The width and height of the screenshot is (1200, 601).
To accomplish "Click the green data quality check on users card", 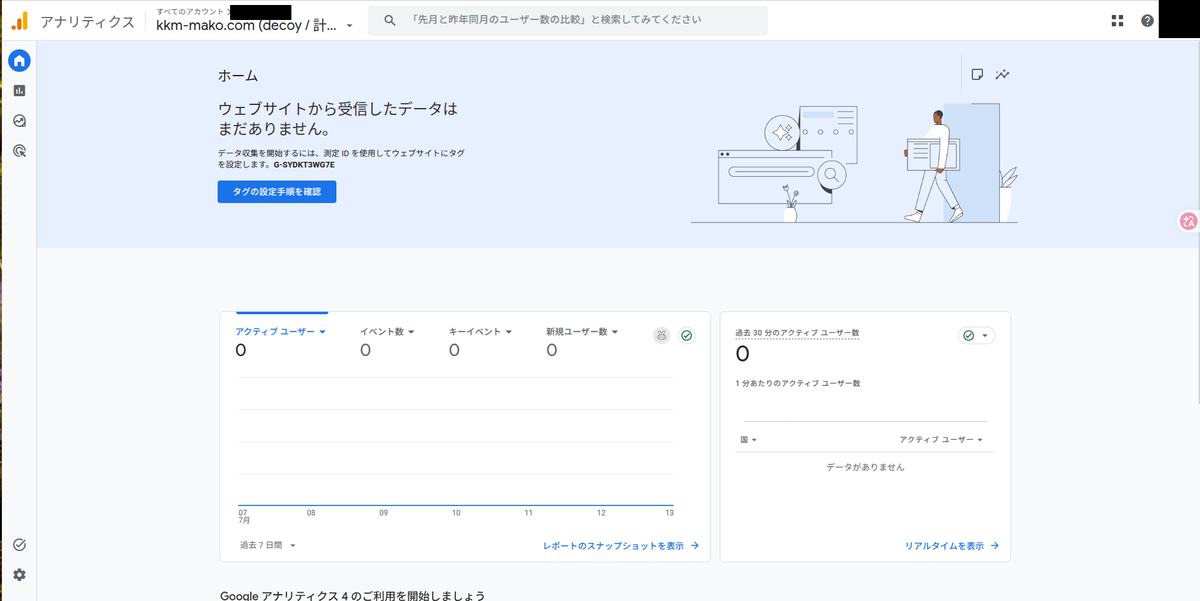I will tap(686, 336).
